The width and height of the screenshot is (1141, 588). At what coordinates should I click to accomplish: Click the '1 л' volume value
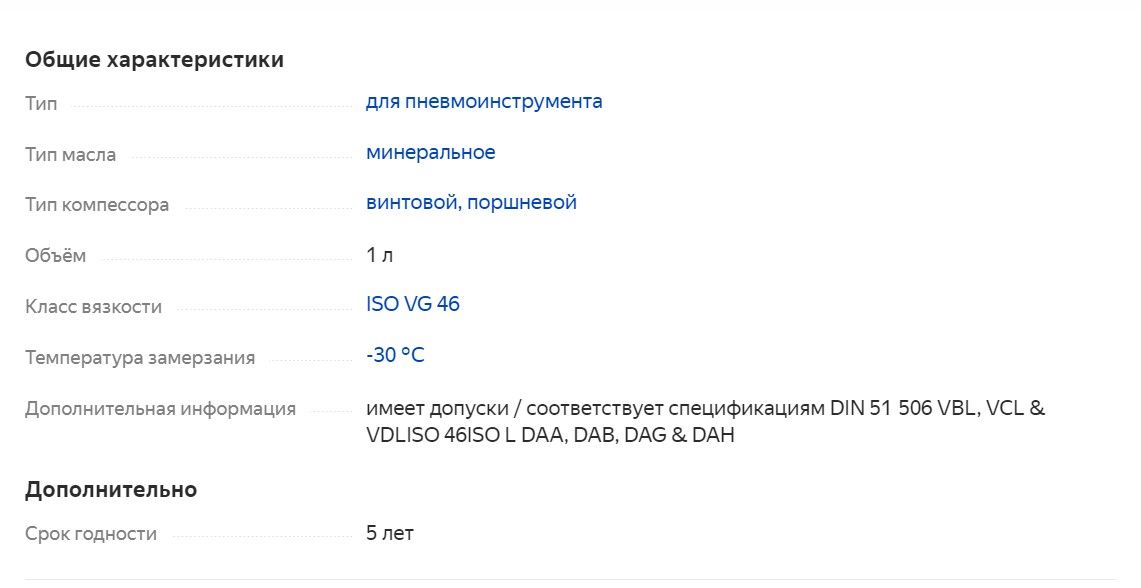tap(380, 255)
